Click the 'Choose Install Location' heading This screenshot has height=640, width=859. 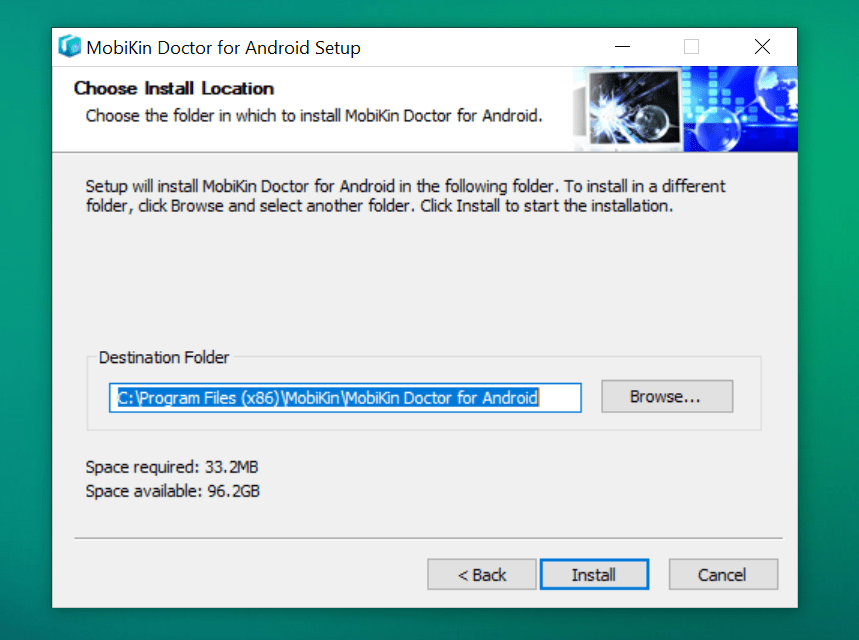174,88
